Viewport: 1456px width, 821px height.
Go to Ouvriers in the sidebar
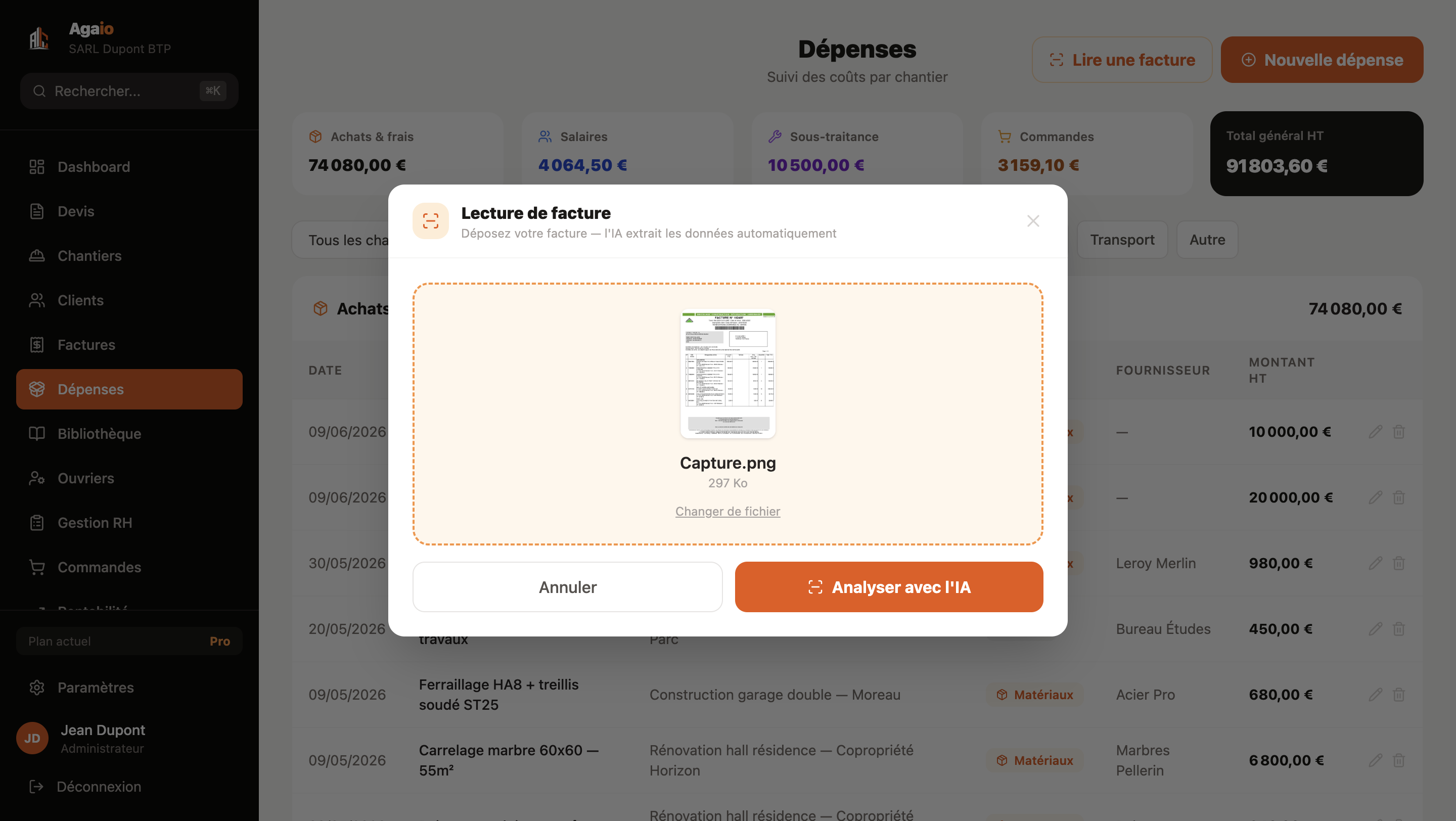point(129,478)
